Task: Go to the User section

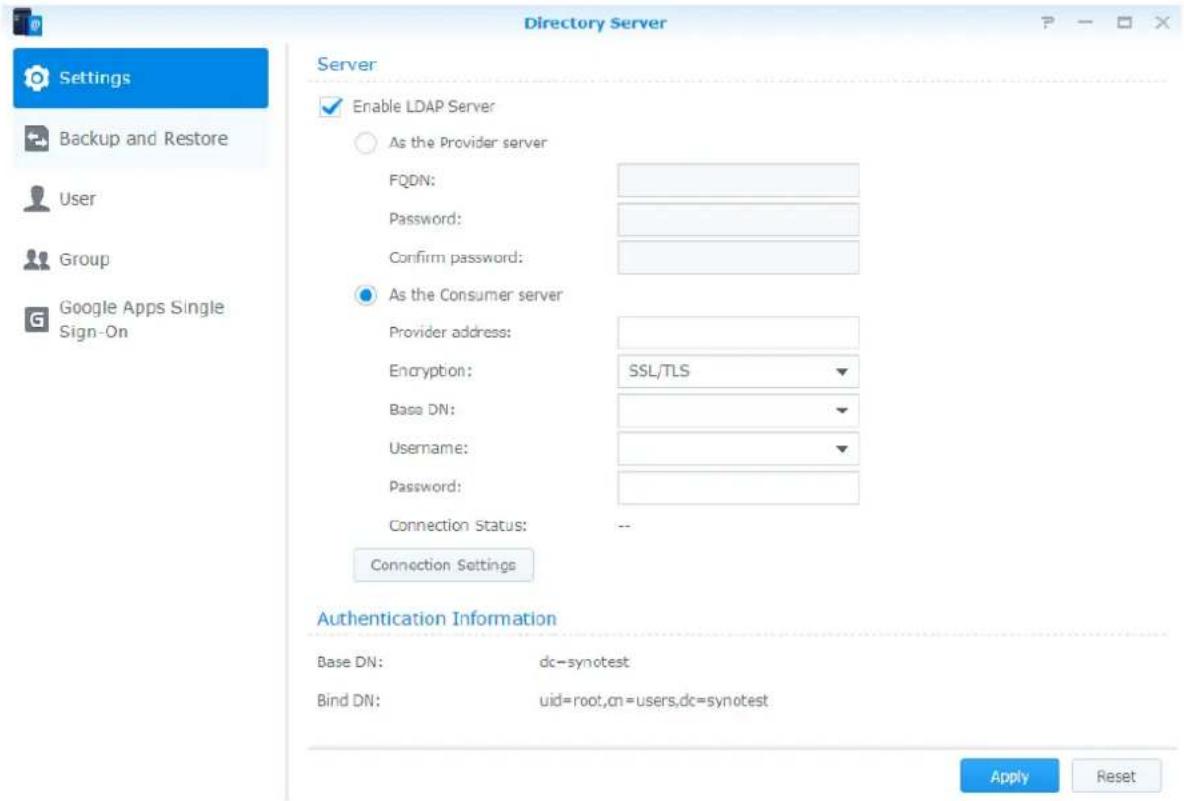Action: pos(140,199)
